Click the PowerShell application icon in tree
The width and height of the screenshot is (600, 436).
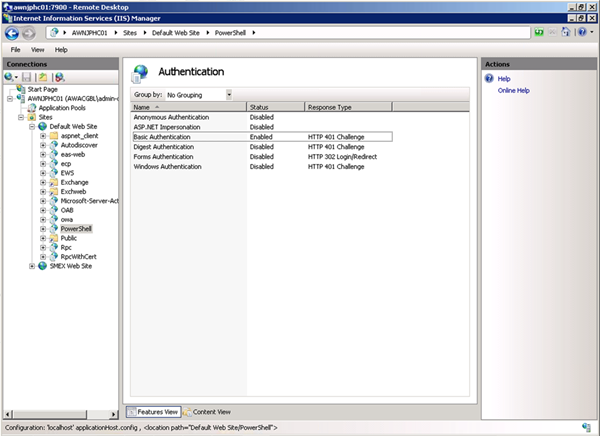[x=54, y=229]
